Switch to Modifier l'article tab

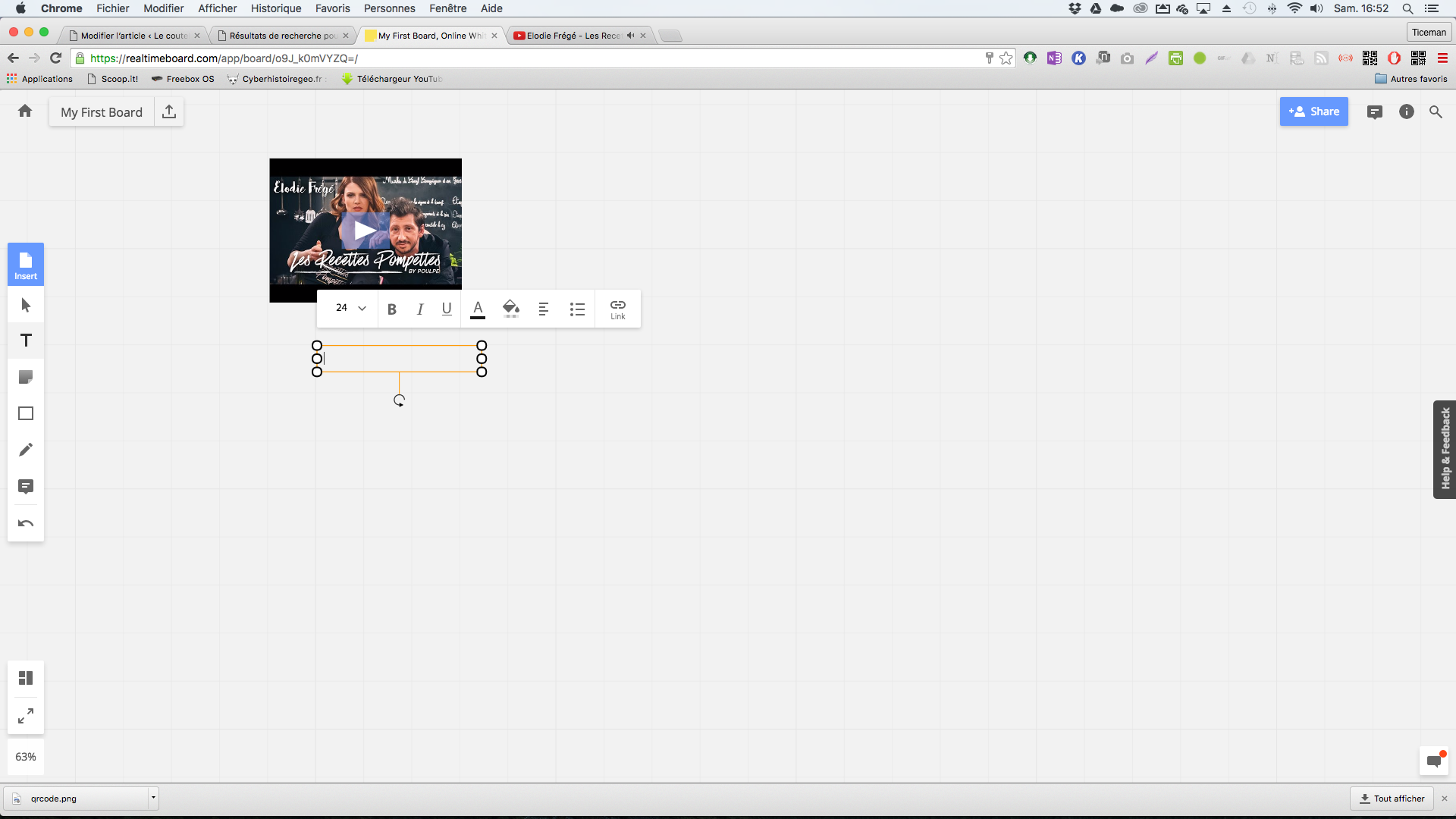point(134,36)
